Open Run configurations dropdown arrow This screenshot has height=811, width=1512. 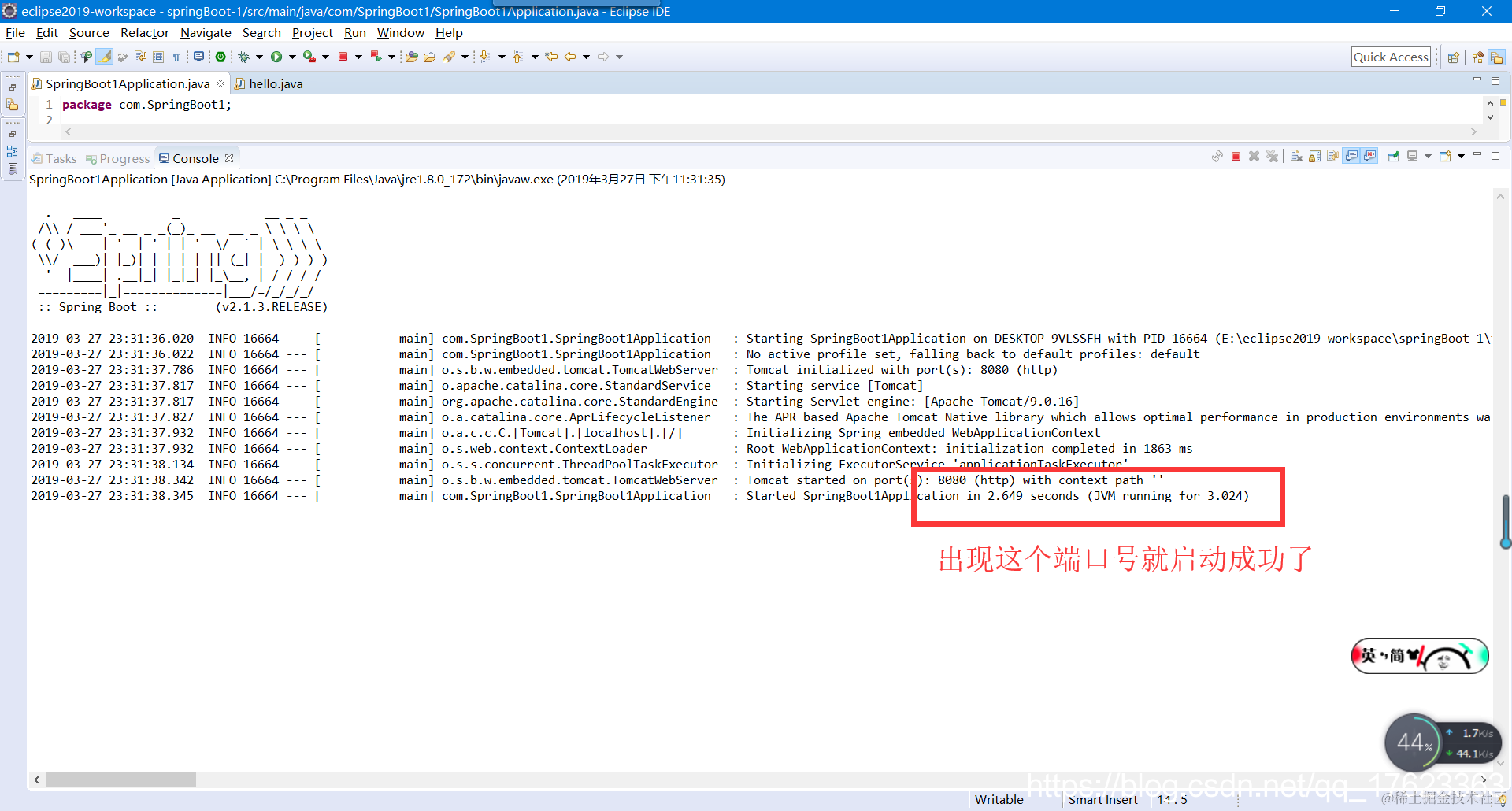292,57
